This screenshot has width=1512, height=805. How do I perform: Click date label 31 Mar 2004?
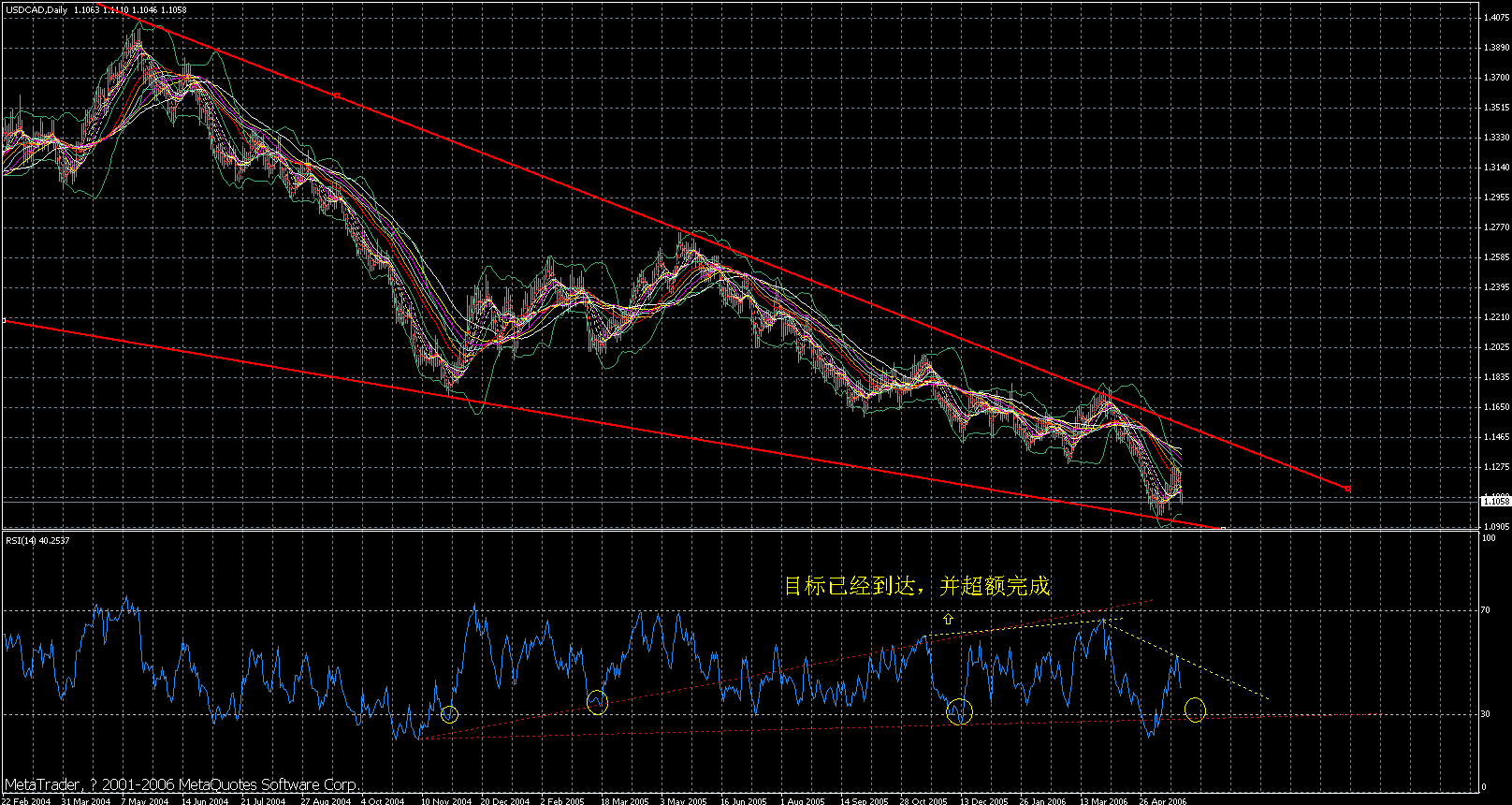[x=85, y=800]
